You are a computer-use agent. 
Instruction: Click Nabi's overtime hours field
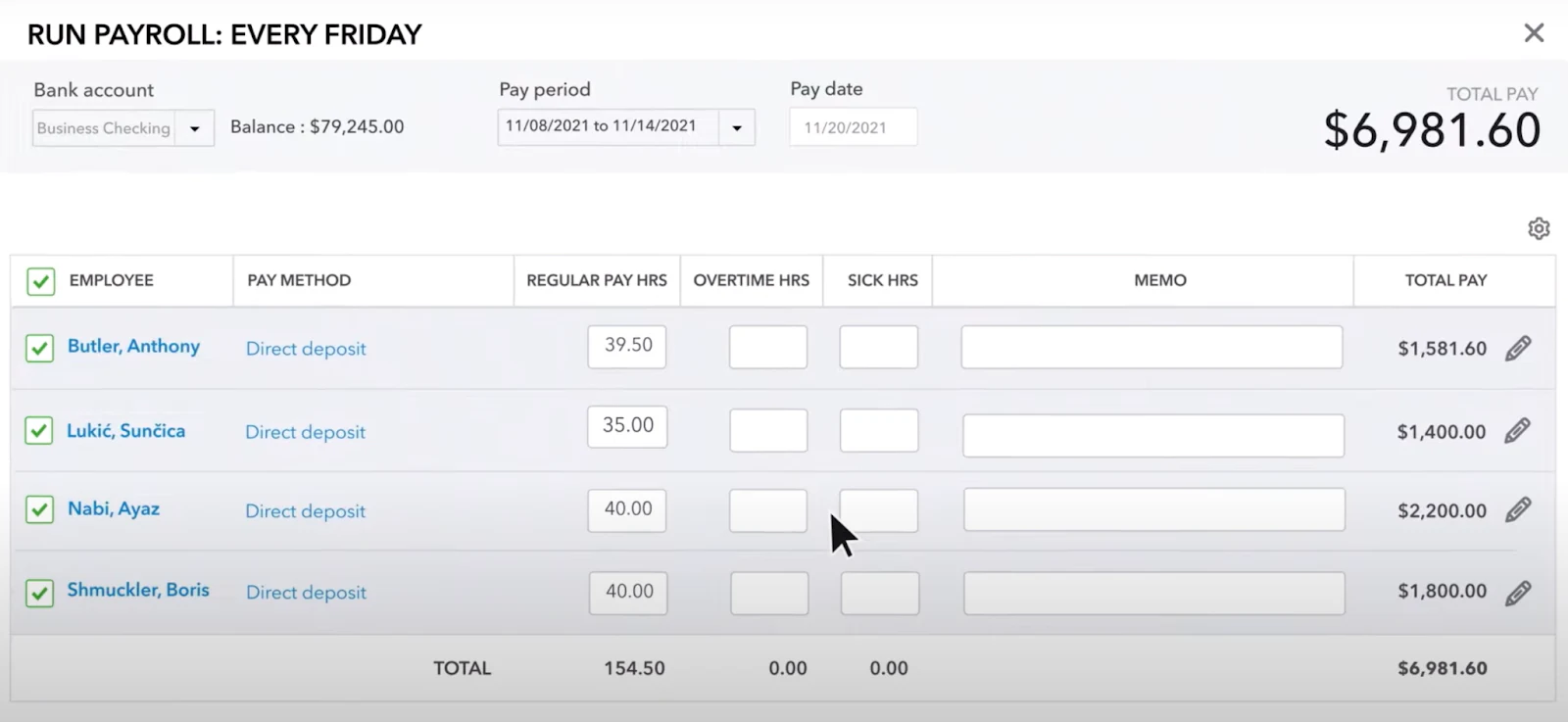coord(768,510)
